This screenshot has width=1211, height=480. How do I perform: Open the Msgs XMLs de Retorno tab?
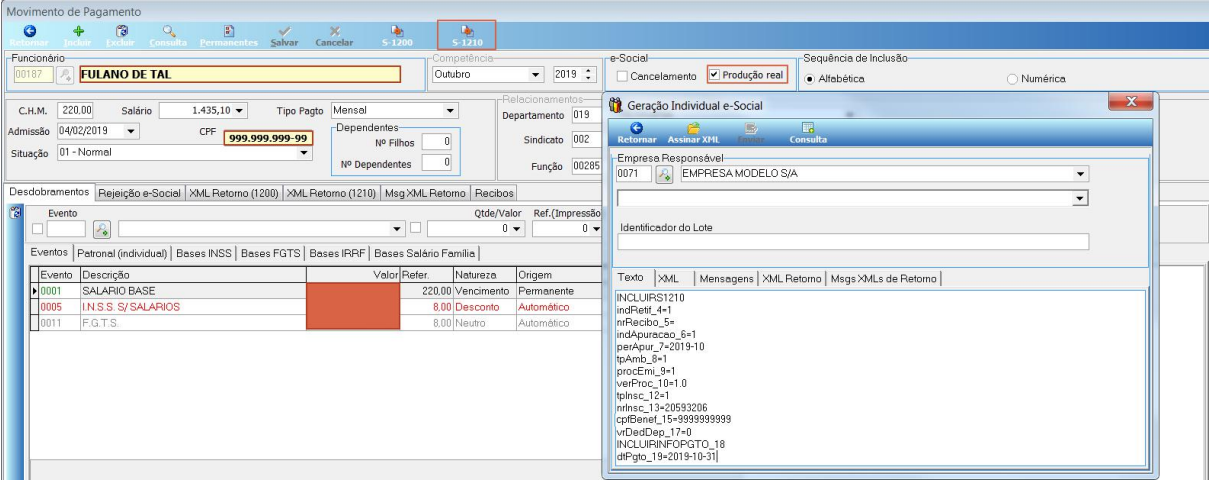click(885, 278)
